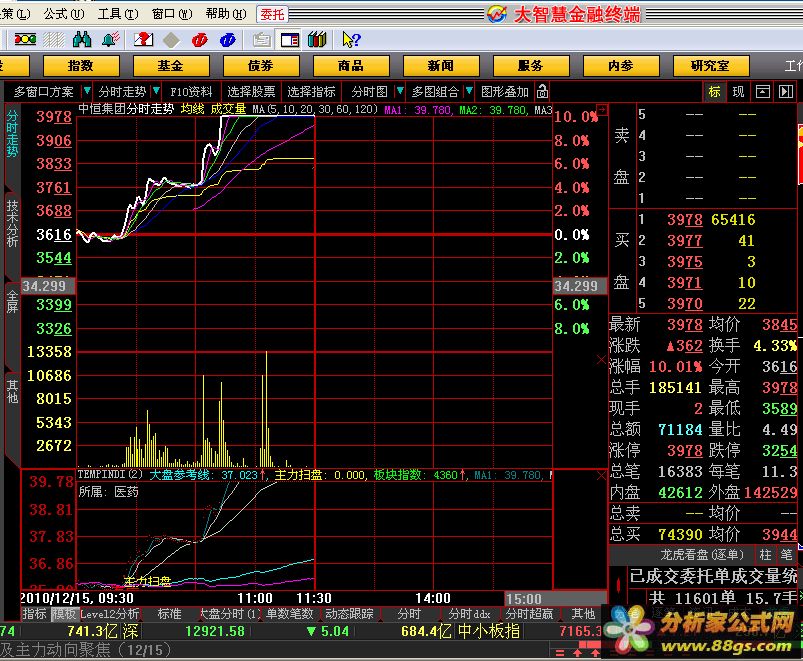This screenshot has height=661, width=803.
Task: Open the 公式(U) menu
Action: click(x=64, y=14)
